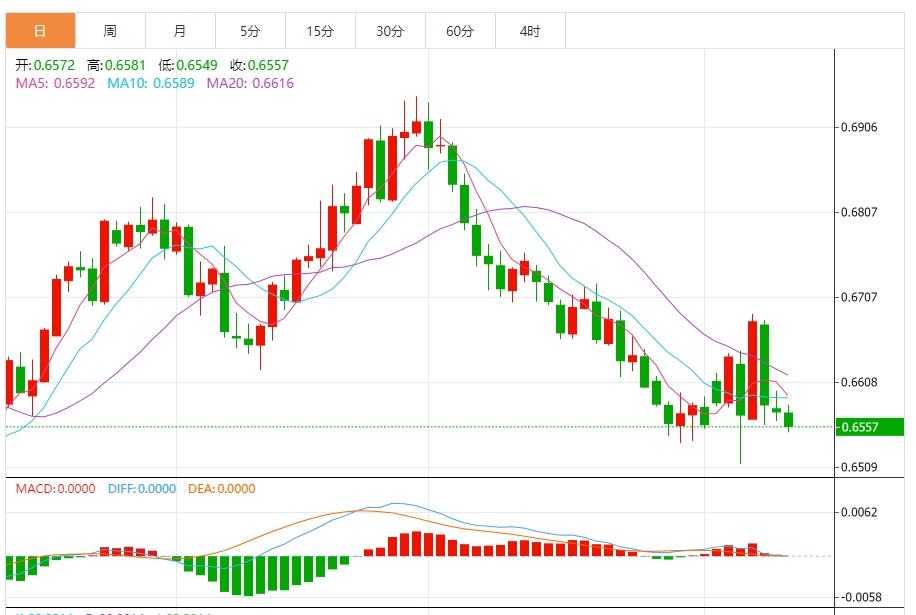Click the 0.0062 MACD axis label
Image resolution: width=916 pixels, height=615 pixels.
(859, 512)
